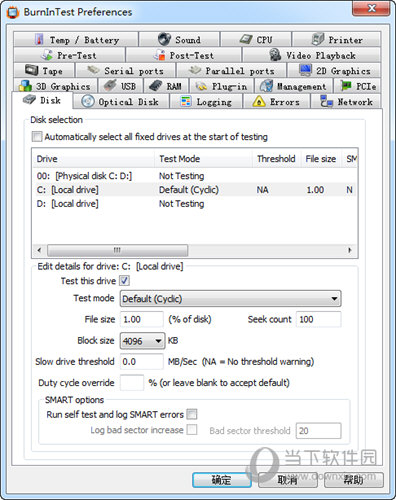Enable automatically select all fixed drives checkbox
This screenshot has width=396, height=500.
click(x=37, y=136)
